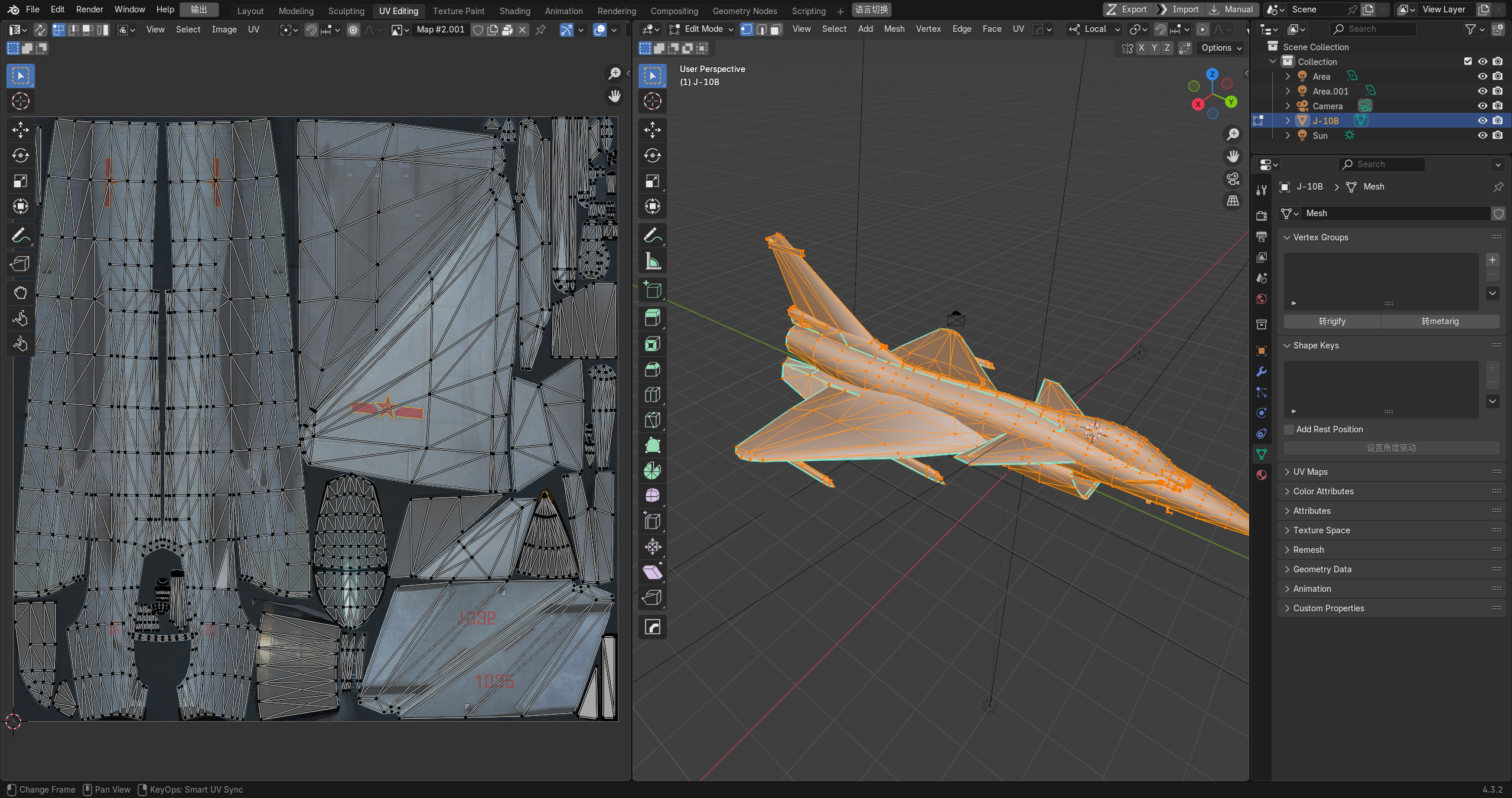Select the Transform tool in 3D viewport
This screenshot has height=798, width=1512.
click(x=653, y=206)
